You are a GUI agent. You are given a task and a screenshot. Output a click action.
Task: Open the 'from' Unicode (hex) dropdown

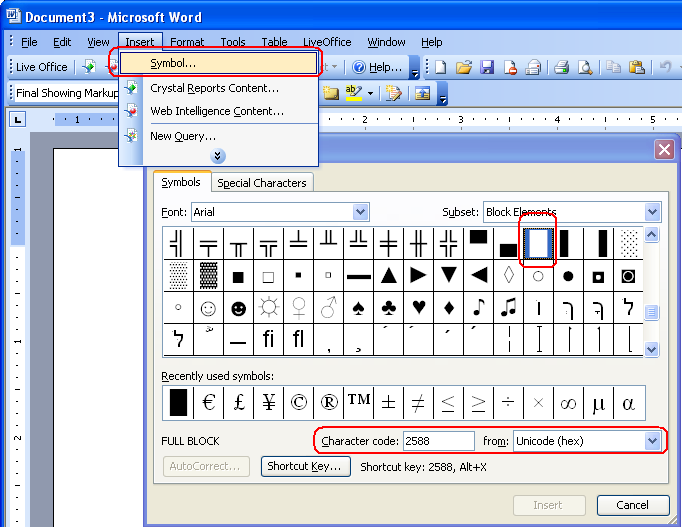652,441
